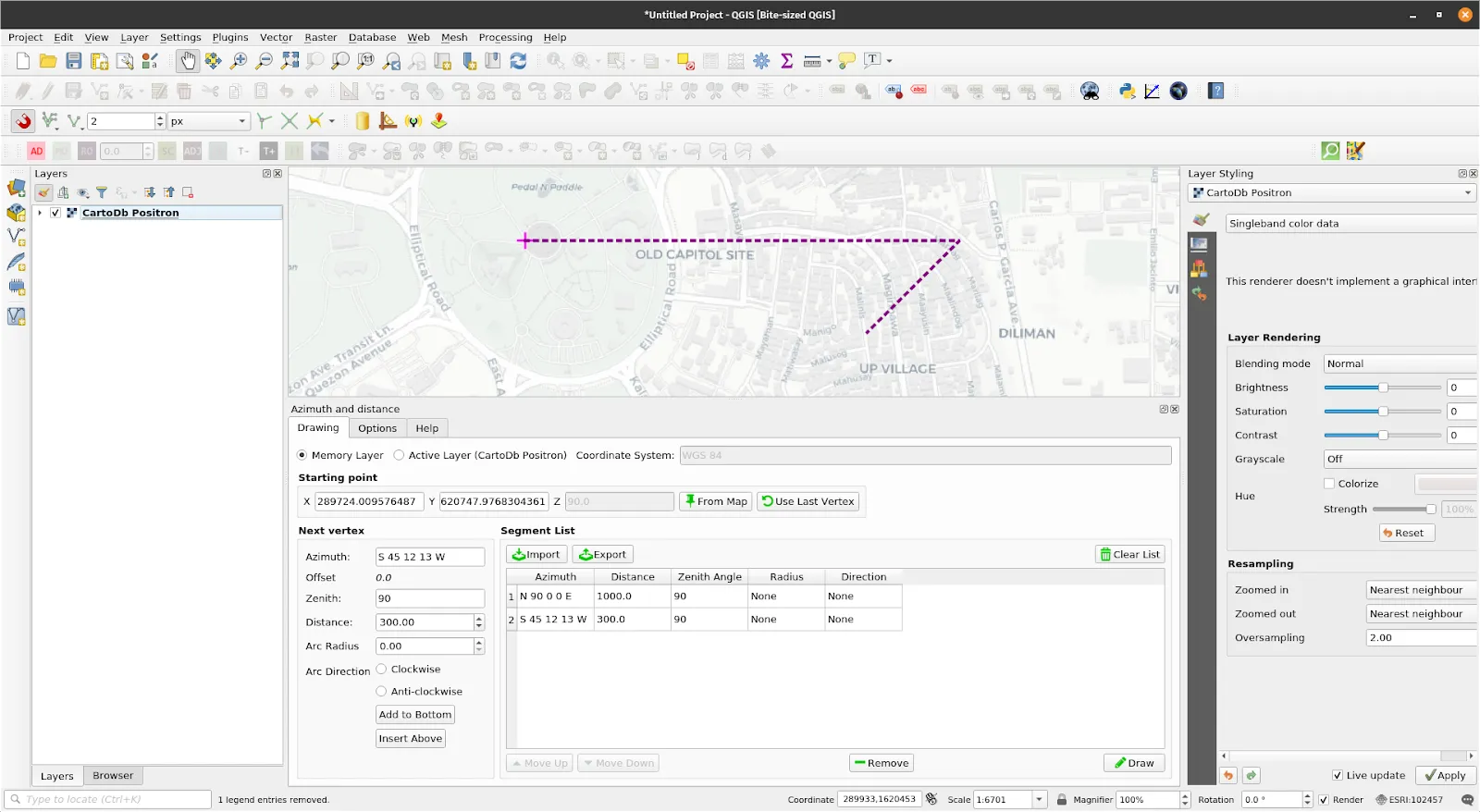
Task: Click the Azimuth and Distance plugin icon
Action: tap(1152, 91)
